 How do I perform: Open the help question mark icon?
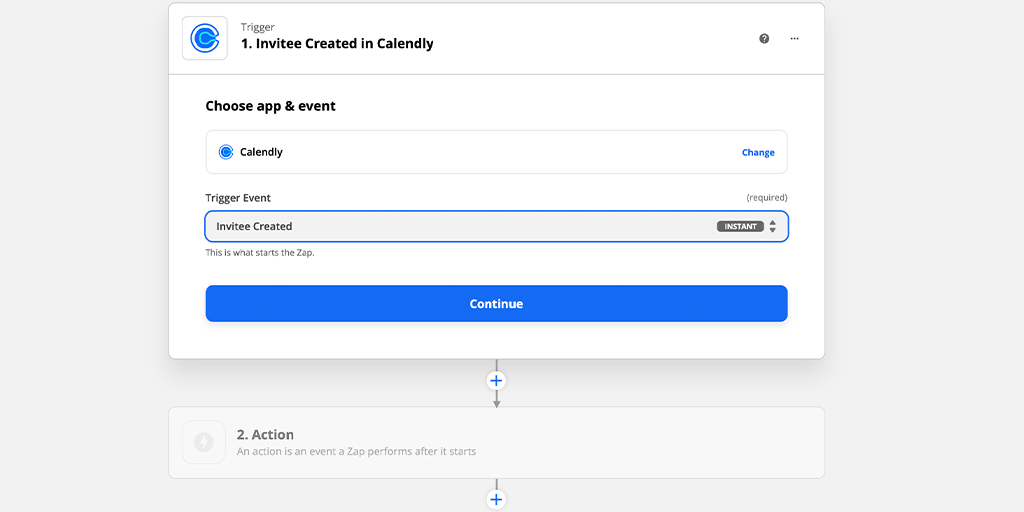(x=764, y=39)
